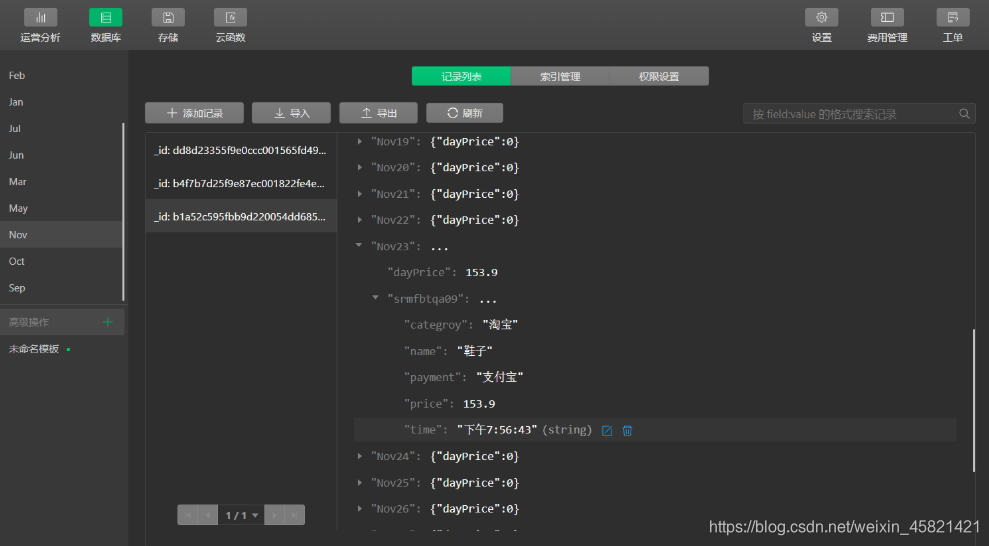The image size is (989, 546).
Task: Click the 导入 import button
Action: click(291, 113)
